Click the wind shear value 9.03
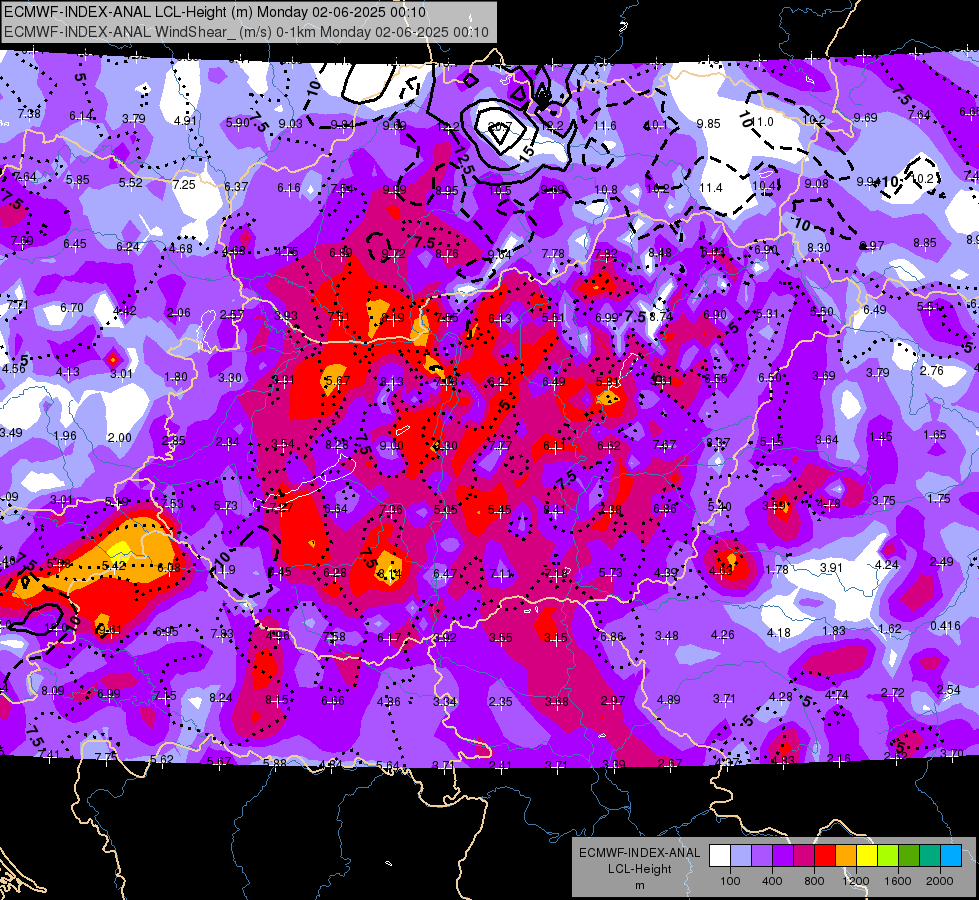Screen dimensions: 979x900 pyautogui.click(x=290, y=124)
